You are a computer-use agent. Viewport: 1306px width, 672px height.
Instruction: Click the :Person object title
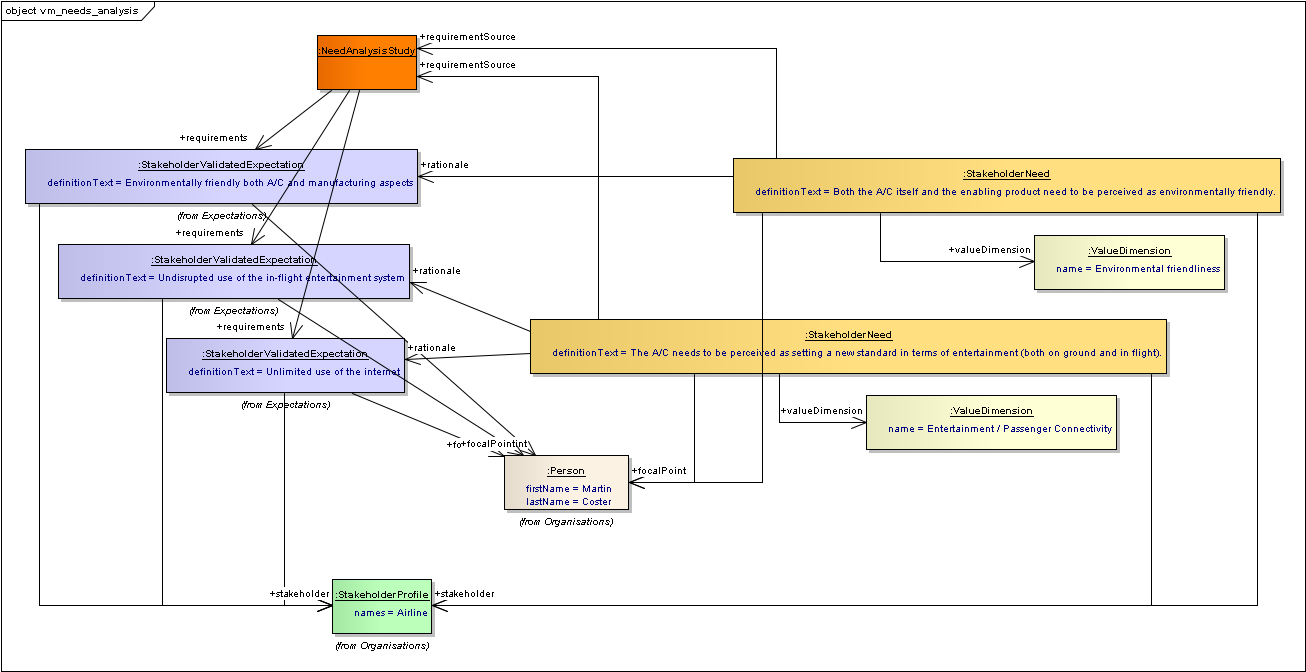pyautogui.click(x=566, y=470)
